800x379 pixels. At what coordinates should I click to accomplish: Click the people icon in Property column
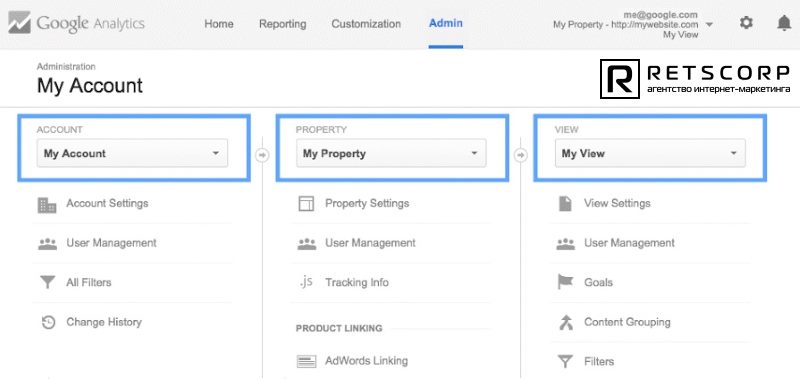pos(307,244)
